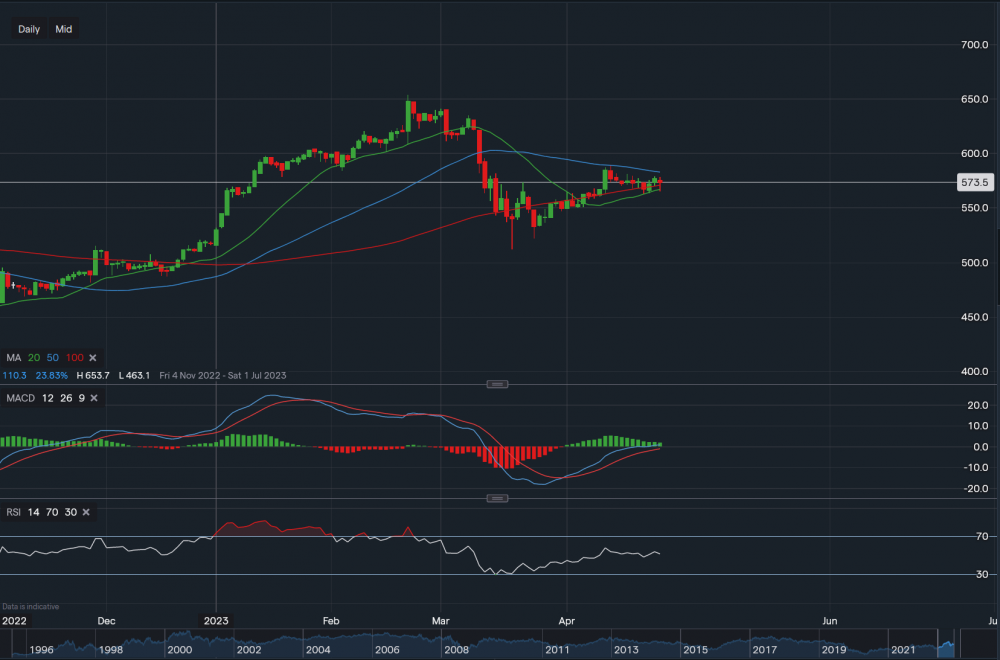Click the high value H 653.7 label

pos(93,375)
